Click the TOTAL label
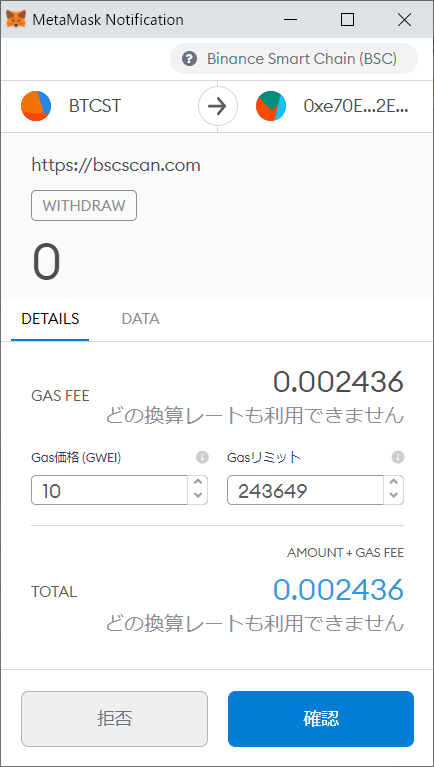 coord(54,592)
